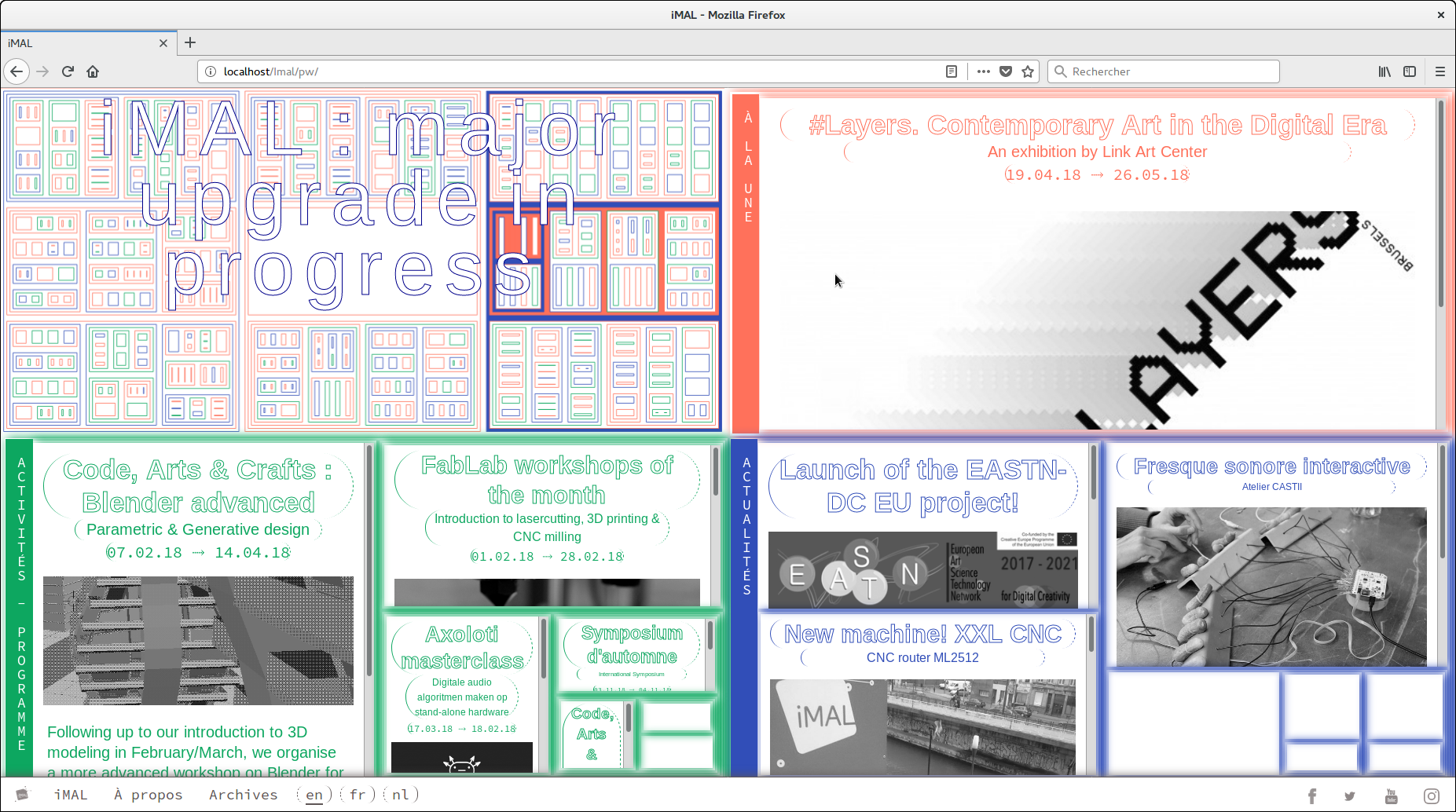
Task: Click the browser Back arrow button
Action: pos(17,71)
